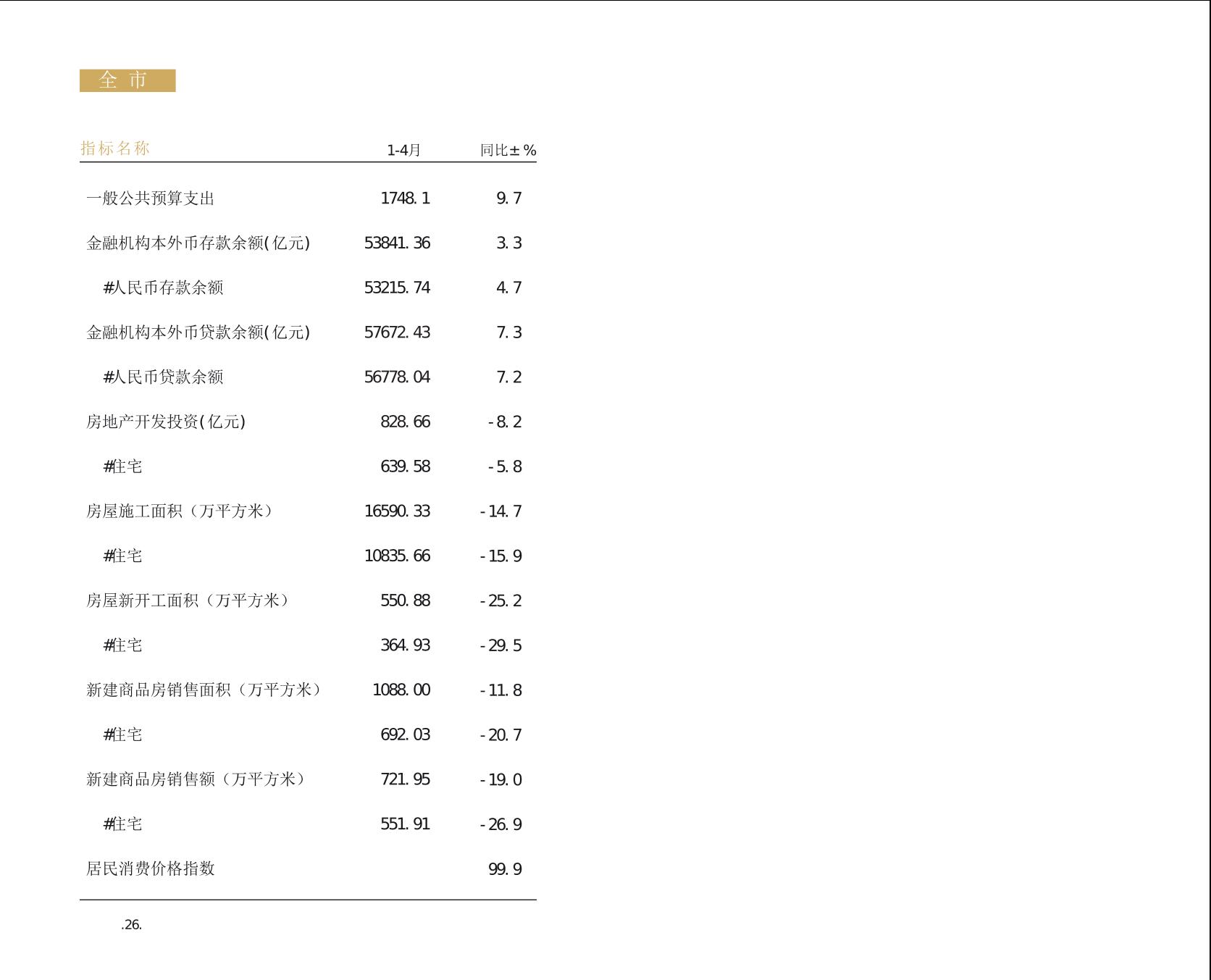Select 金融机构本外币贷款余额(亿元) row label

pos(198,332)
